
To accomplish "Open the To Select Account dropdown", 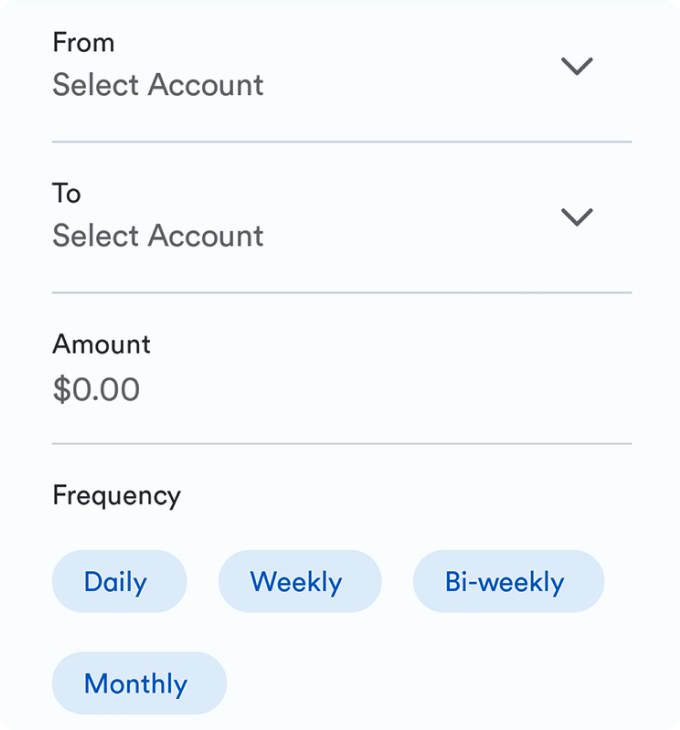I will coord(342,217).
